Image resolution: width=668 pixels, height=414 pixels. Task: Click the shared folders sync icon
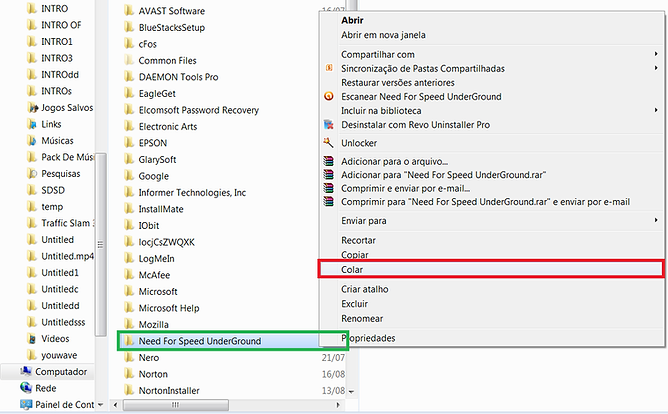[x=329, y=68]
